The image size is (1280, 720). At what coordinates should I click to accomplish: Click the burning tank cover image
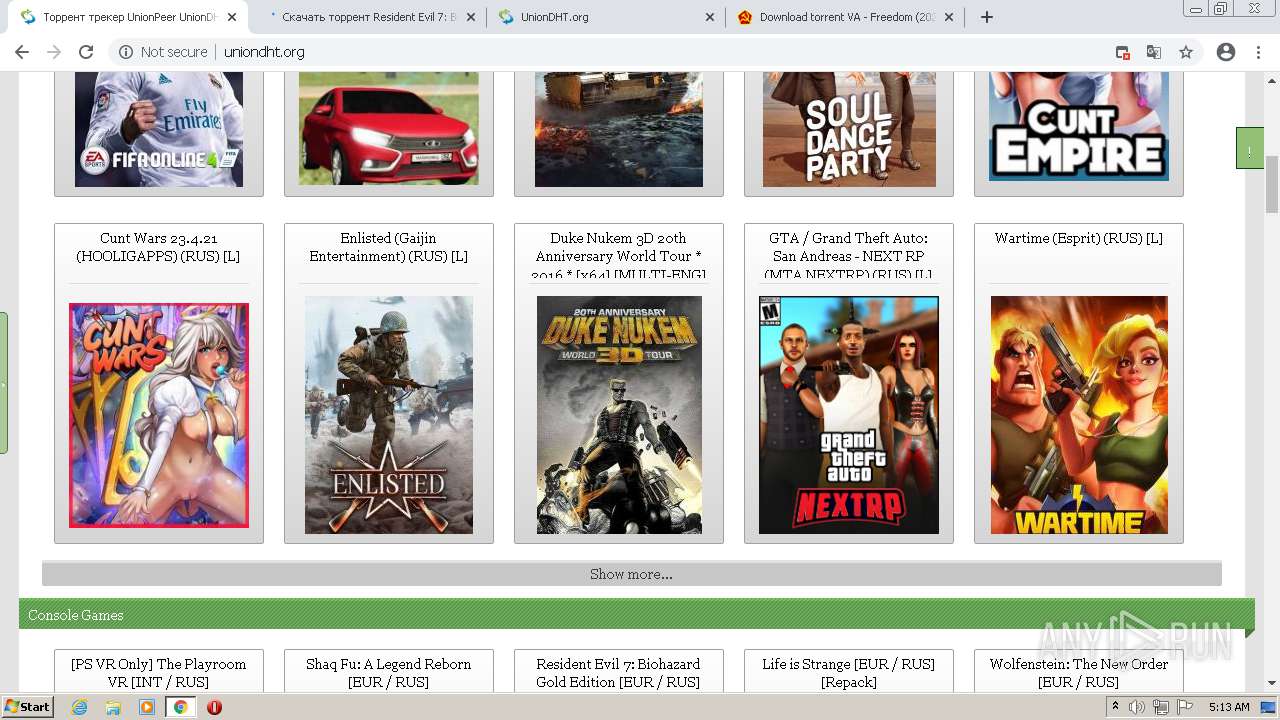click(619, 129)
